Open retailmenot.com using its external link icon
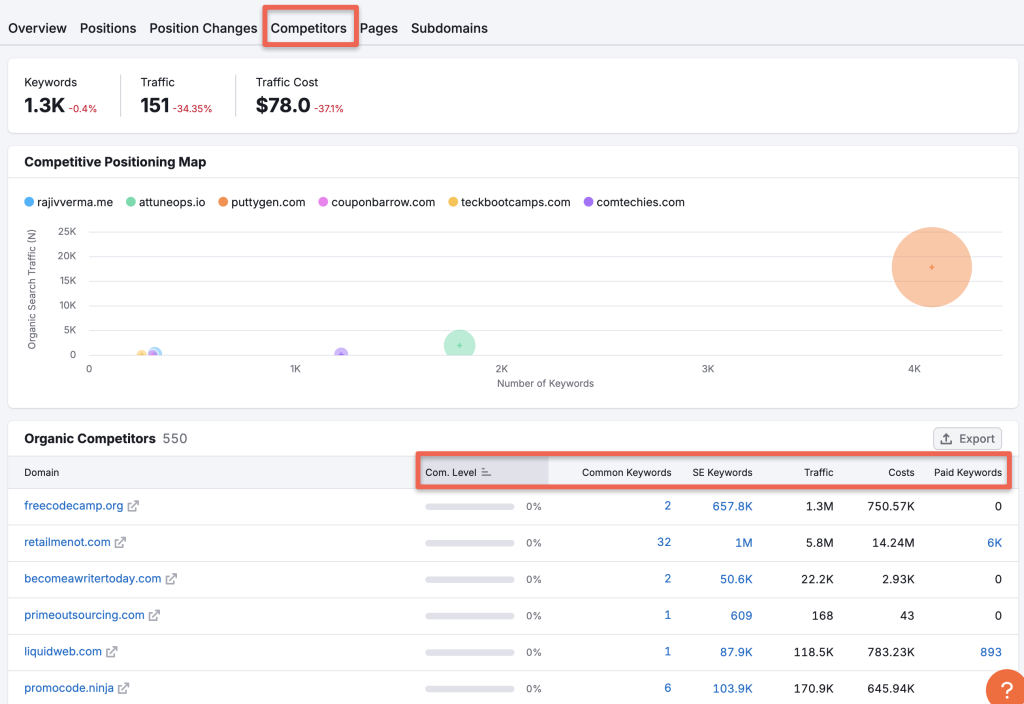Viewport: 1024px width, 704px height. (119, 542)
